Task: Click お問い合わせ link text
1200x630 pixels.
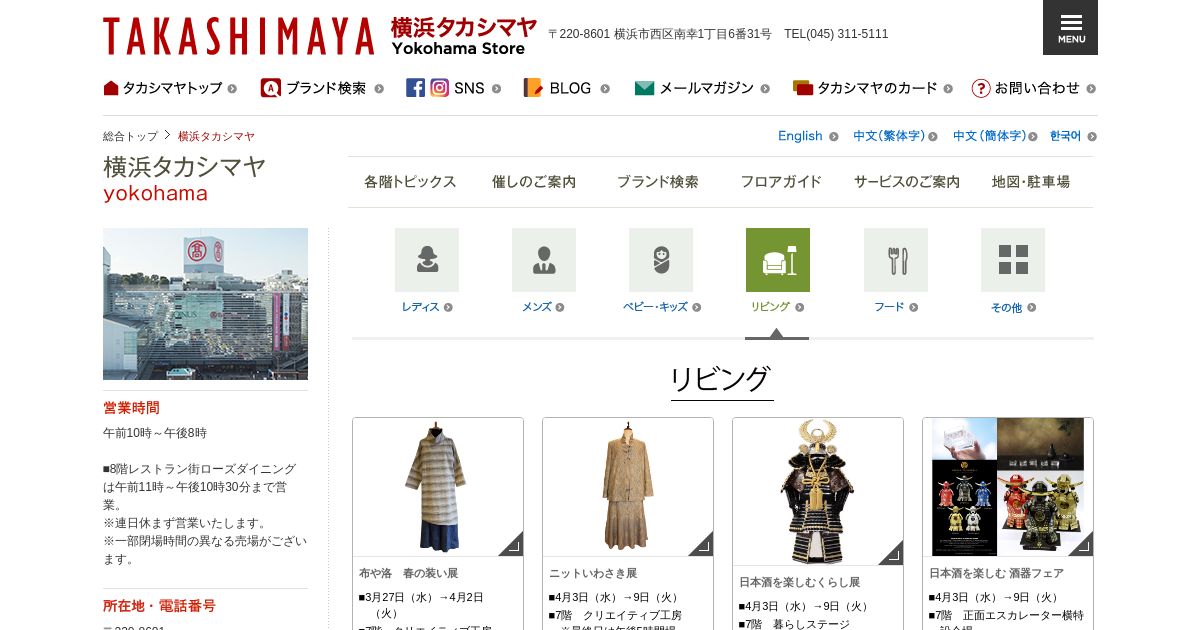Action: pos(1037,88)
